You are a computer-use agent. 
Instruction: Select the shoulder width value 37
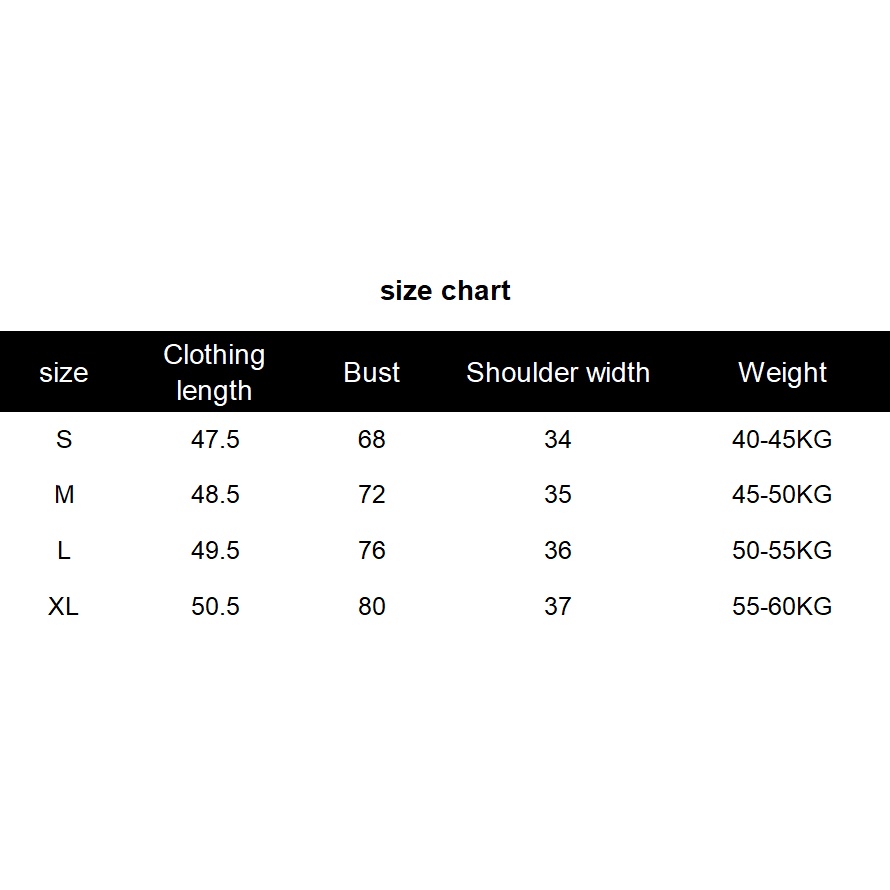(x=558, y=607)
